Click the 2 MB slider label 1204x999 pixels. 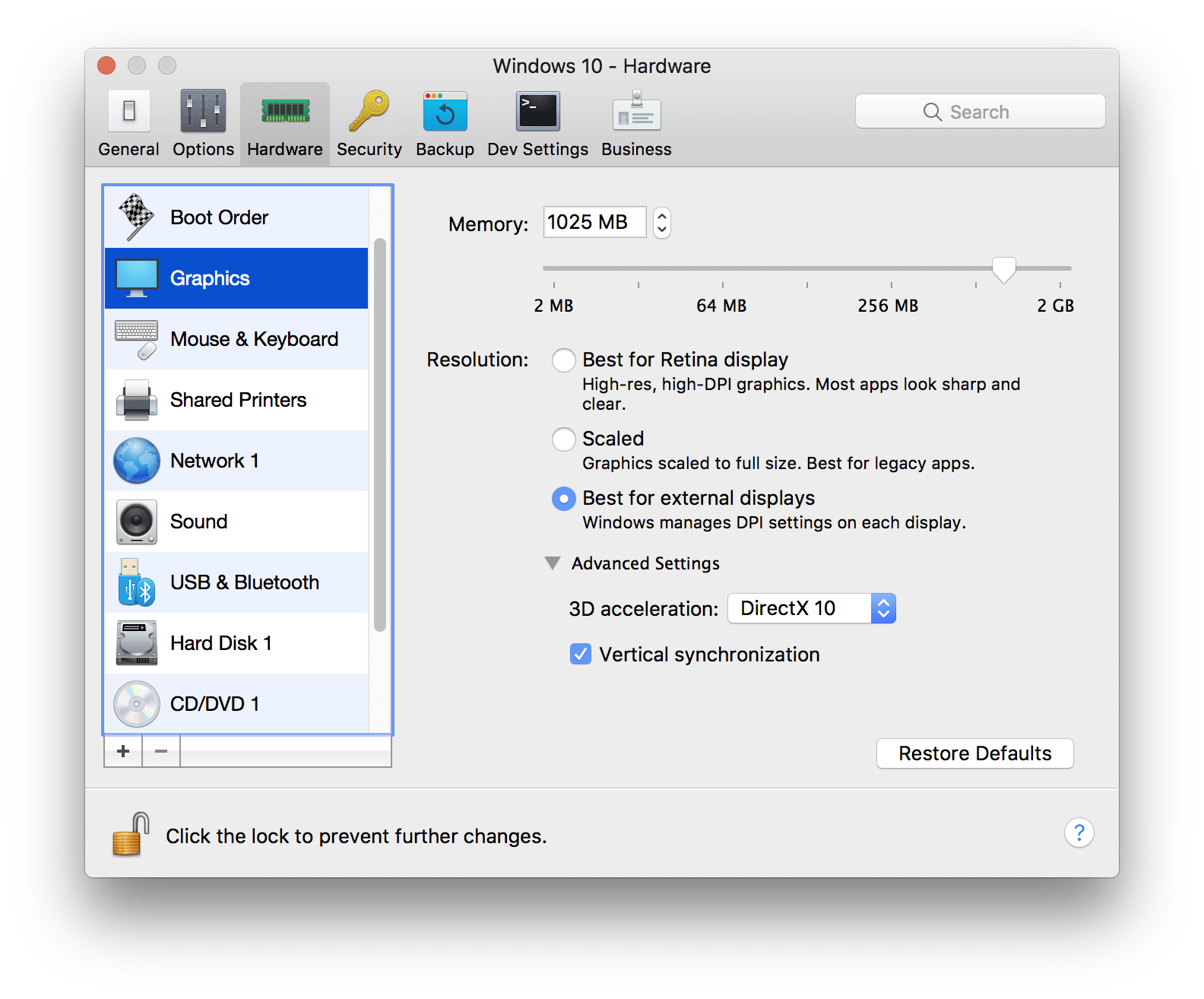553,306
